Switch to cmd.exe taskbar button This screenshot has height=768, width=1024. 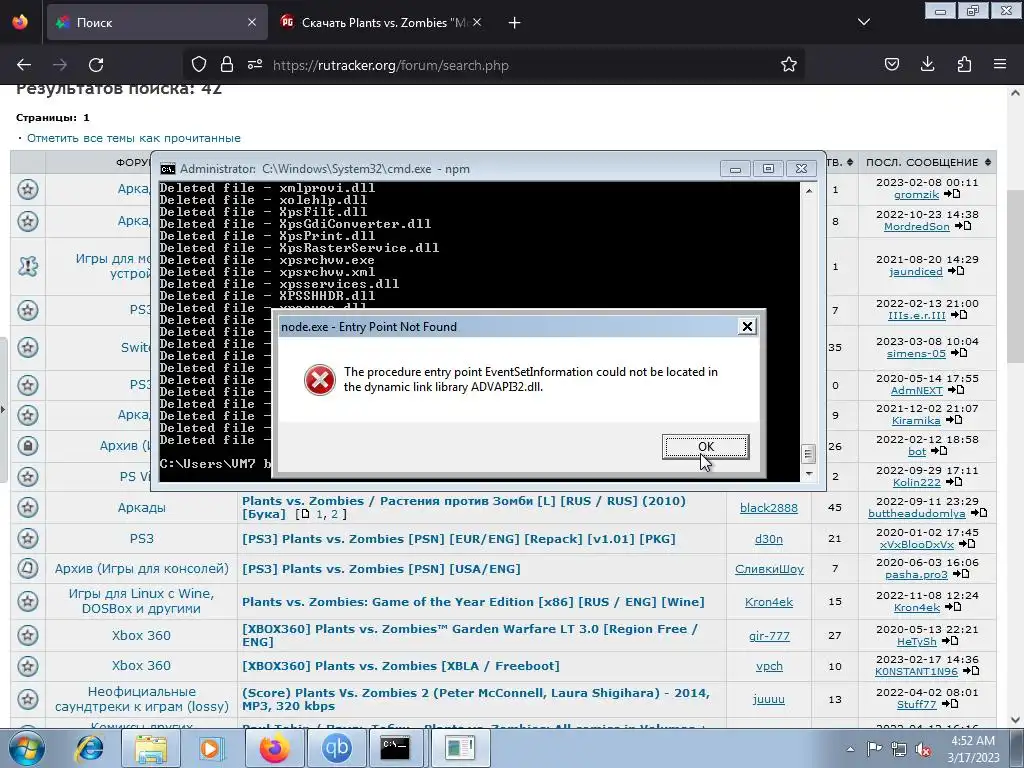click(x=395, y=748)
